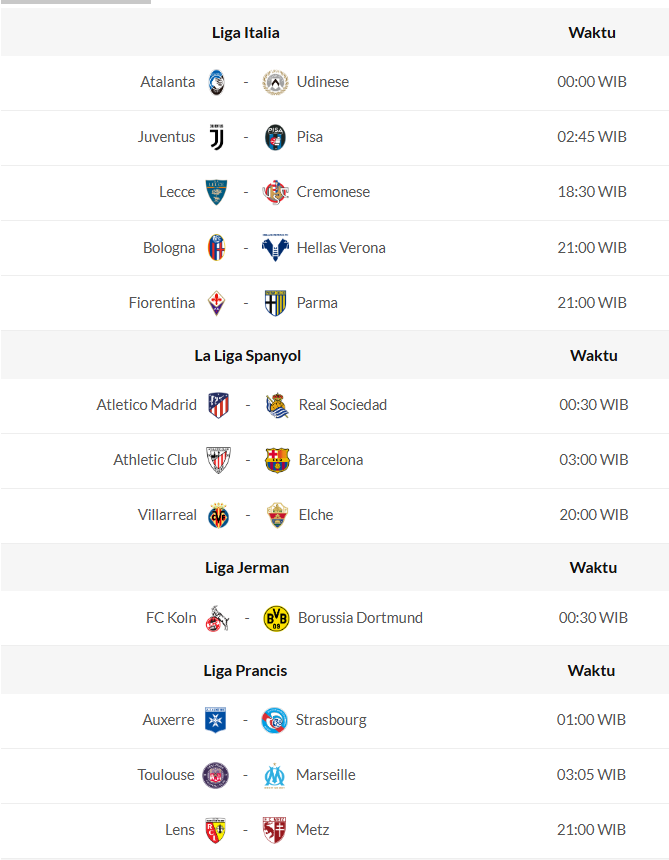Select the Borussia Dortmund BVB logo
Viewport: 669px width, 860px height.
pos(276,618)
